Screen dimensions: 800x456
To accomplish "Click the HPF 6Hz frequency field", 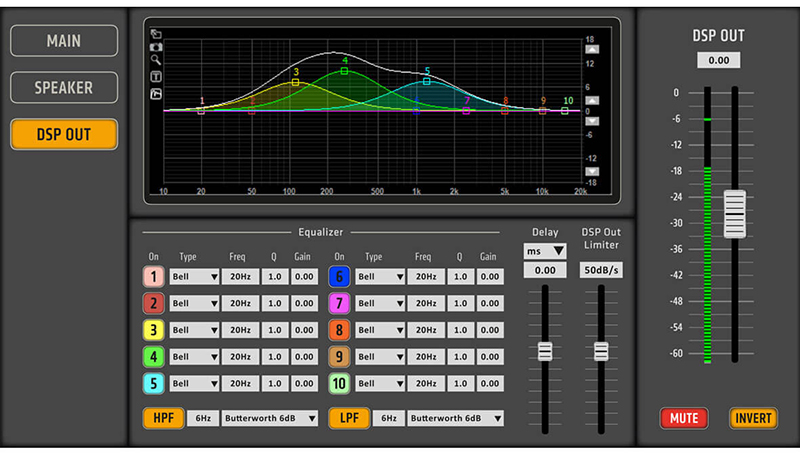I will tap(203, 418).
